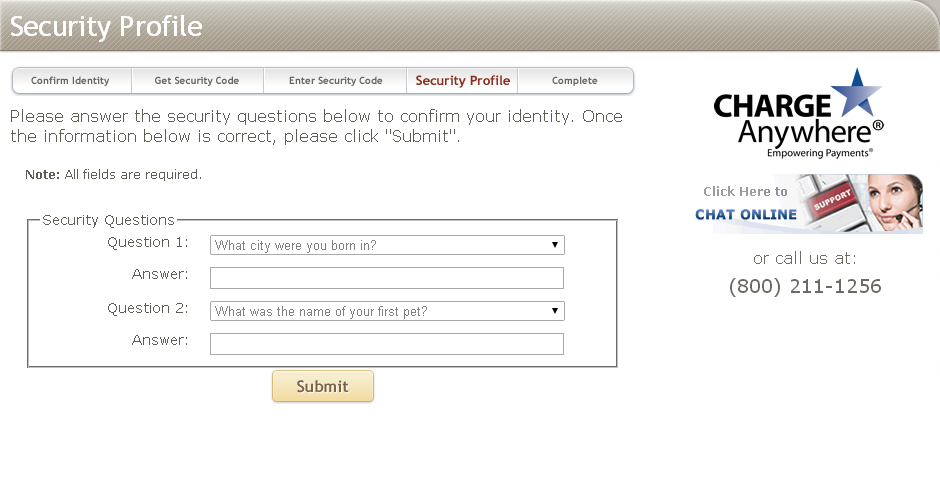Select the Get Security Code tab
940x481 pixels.
[x=196, y=81]
